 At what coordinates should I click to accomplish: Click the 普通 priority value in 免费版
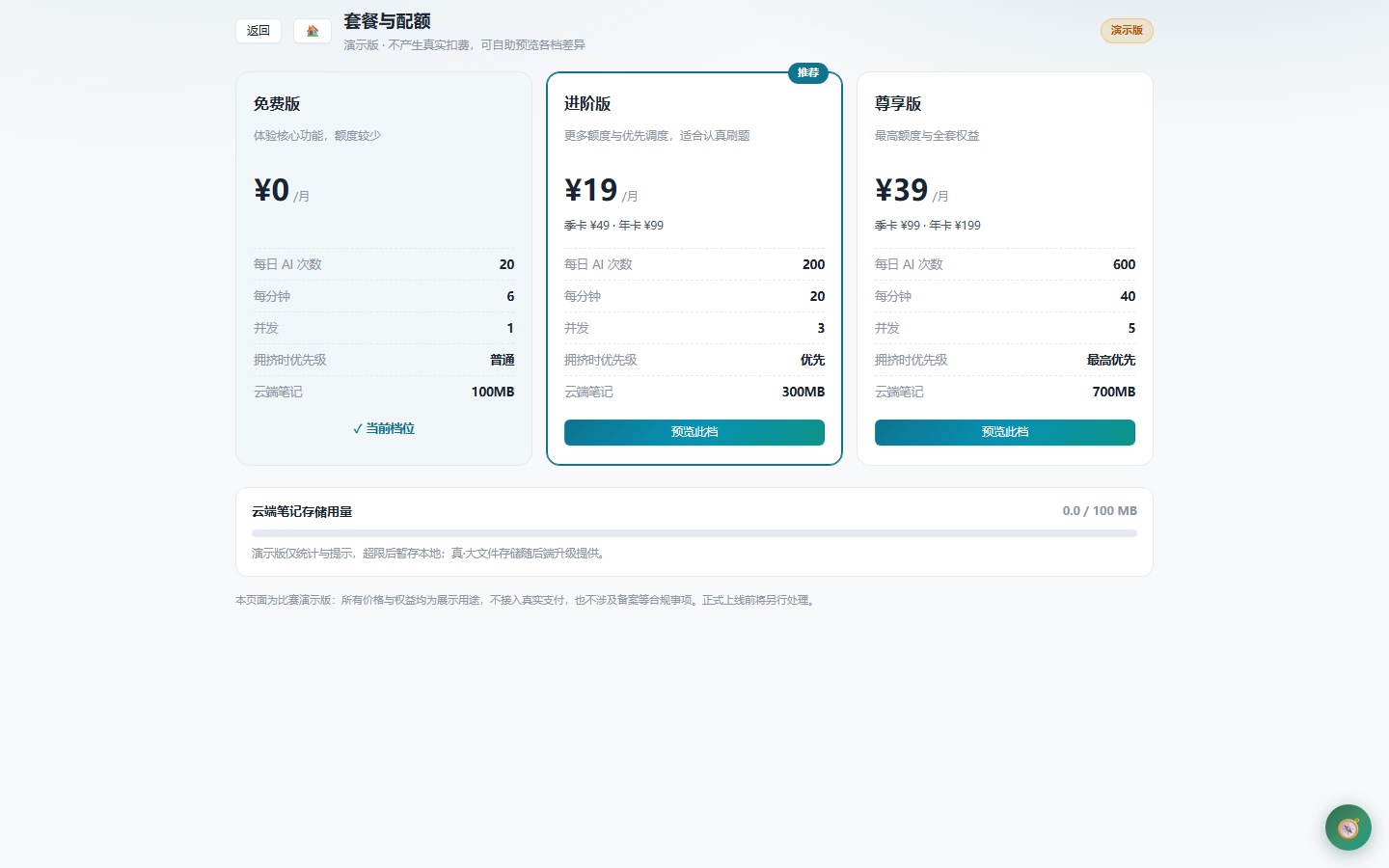point(503,360)
